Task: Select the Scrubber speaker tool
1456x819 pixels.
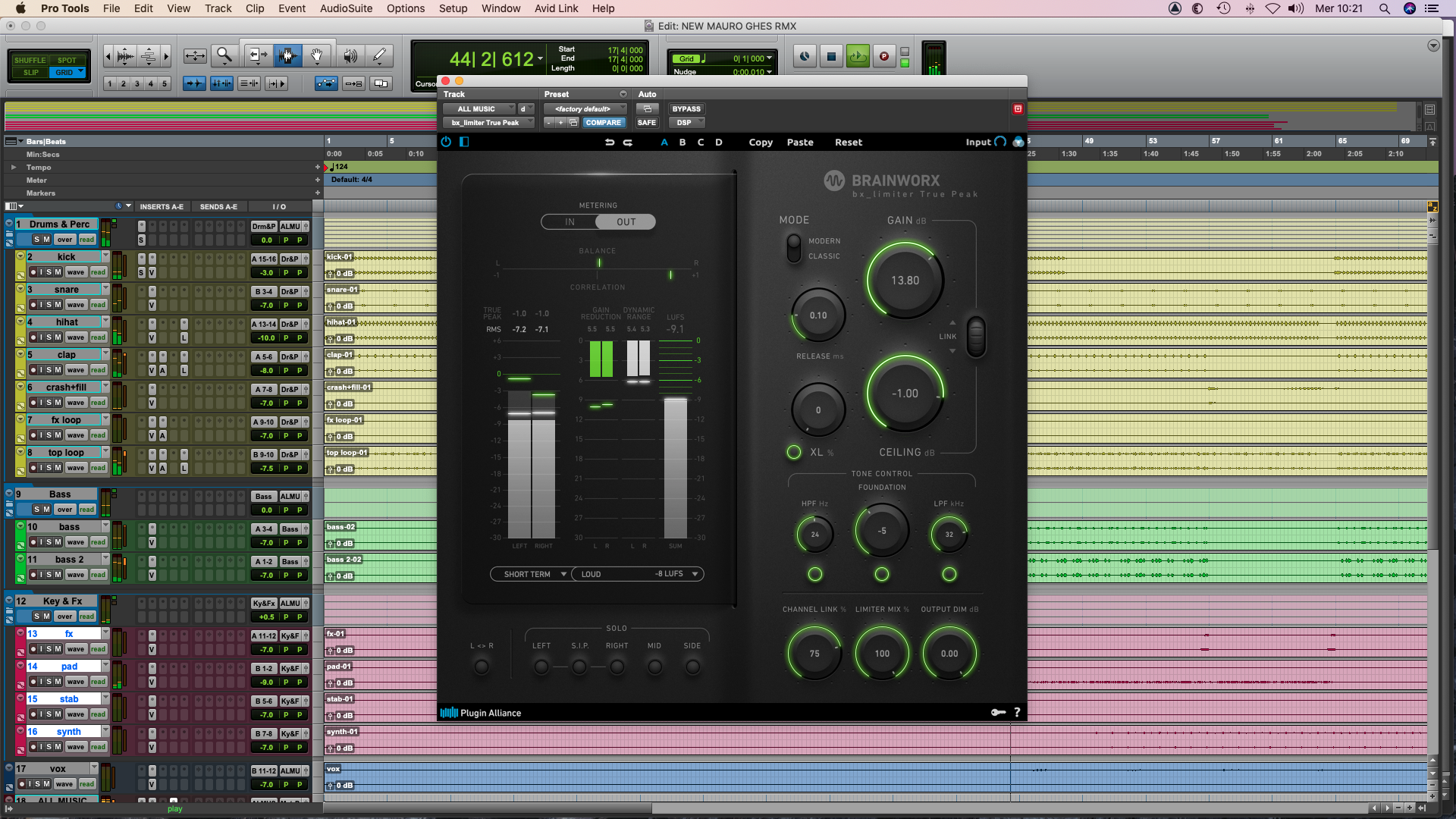Action: point(350,55)
